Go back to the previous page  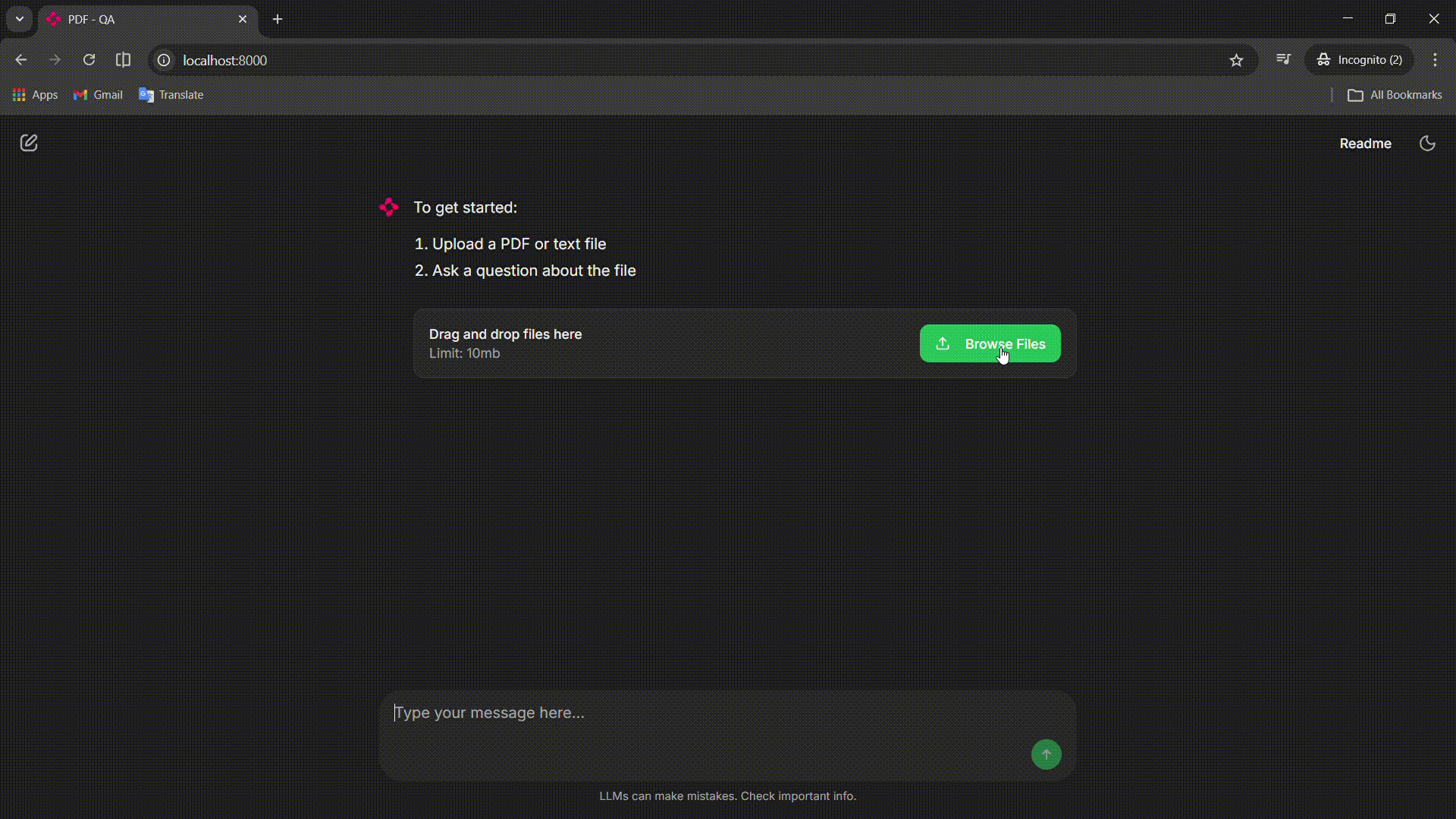tap(21, 60)
